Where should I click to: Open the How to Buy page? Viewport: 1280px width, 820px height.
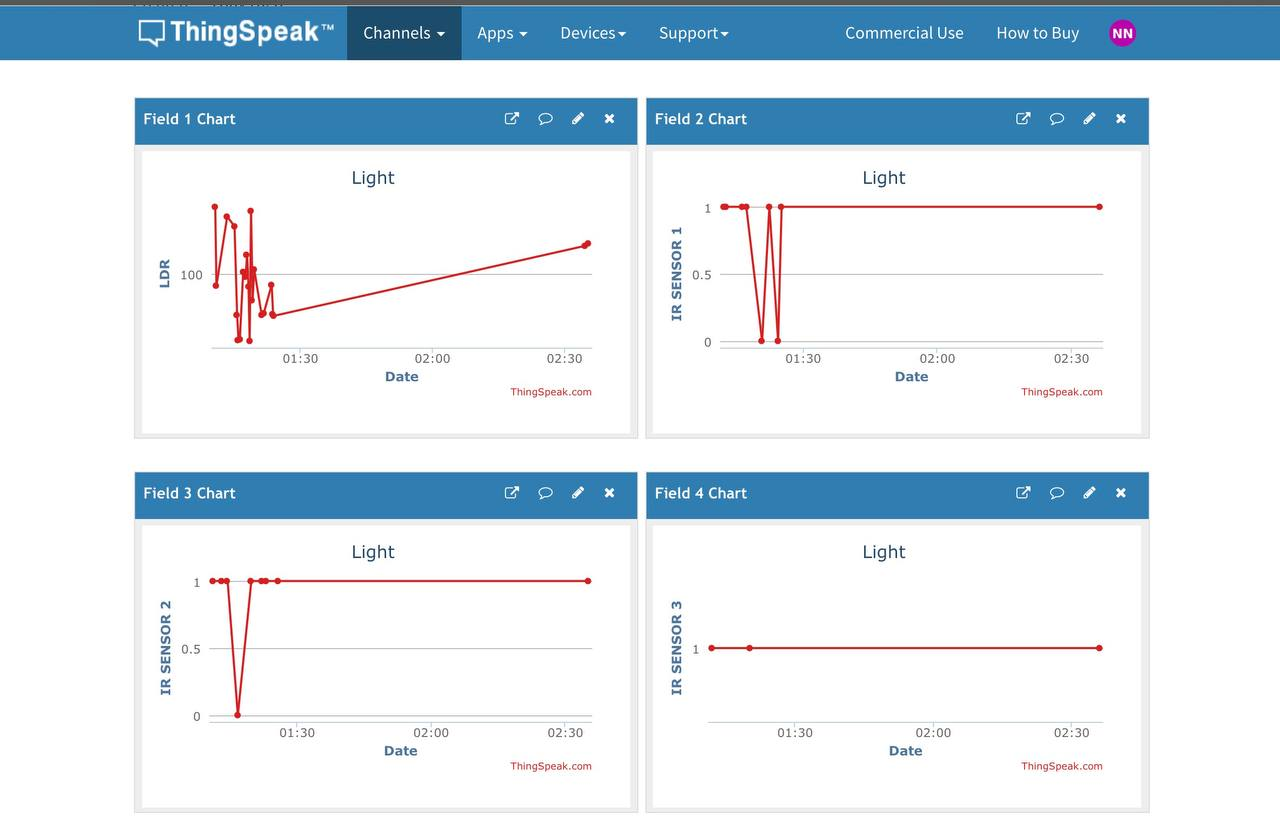(x=1037, y=33)
